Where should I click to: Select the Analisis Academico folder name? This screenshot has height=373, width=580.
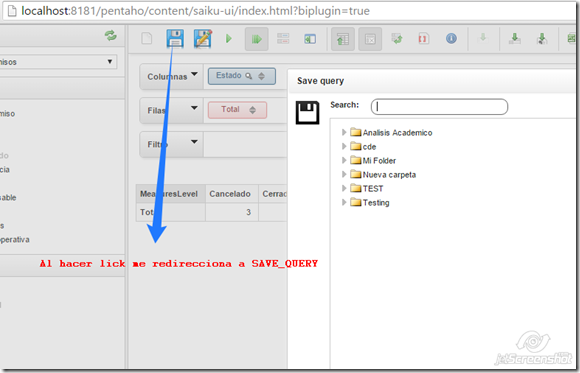pyautogui.click(x=397, y=132)
